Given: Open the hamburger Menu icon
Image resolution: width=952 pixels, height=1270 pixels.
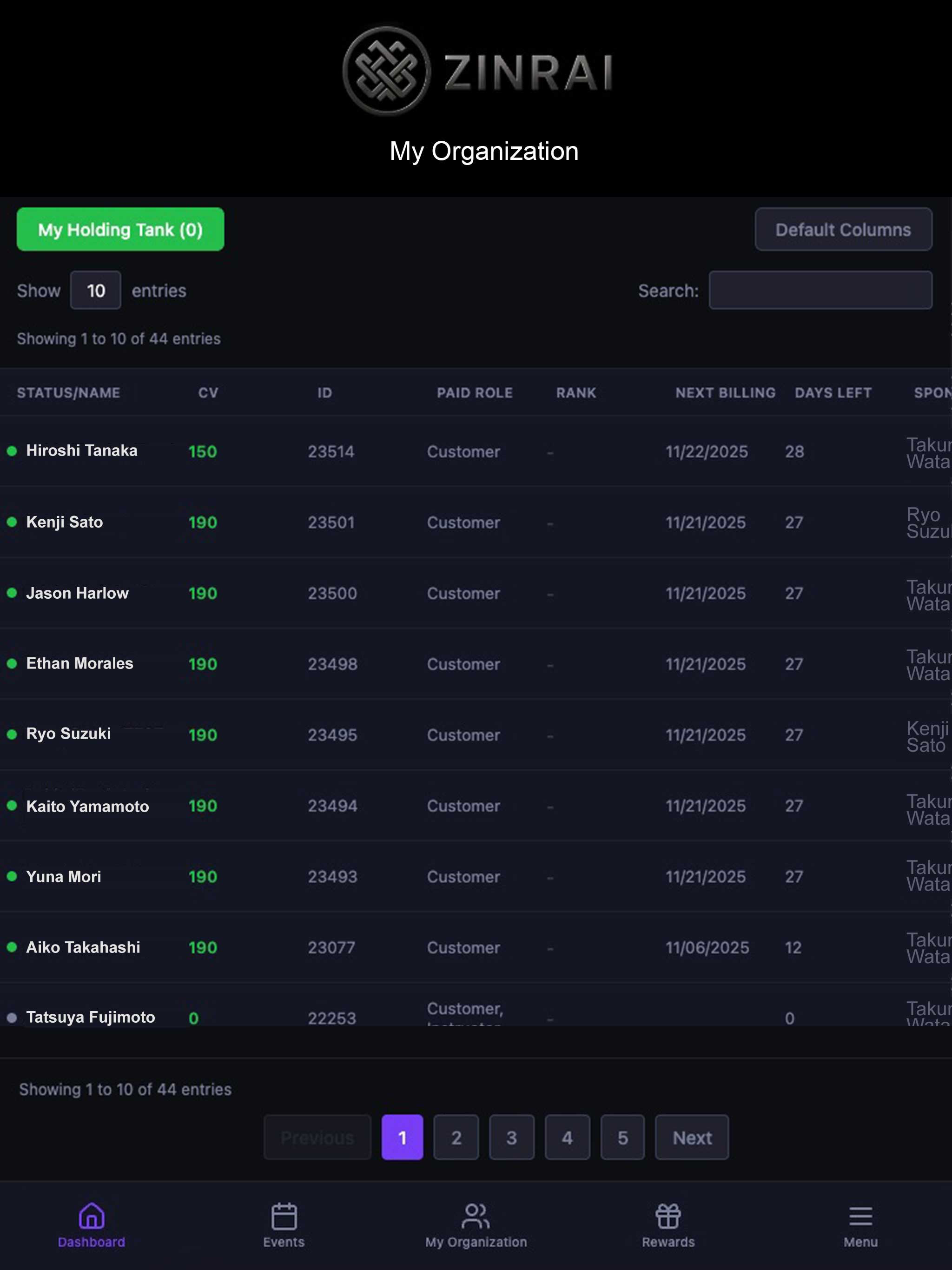Looking at the screenshot, I should click(x=860, y=1216).
